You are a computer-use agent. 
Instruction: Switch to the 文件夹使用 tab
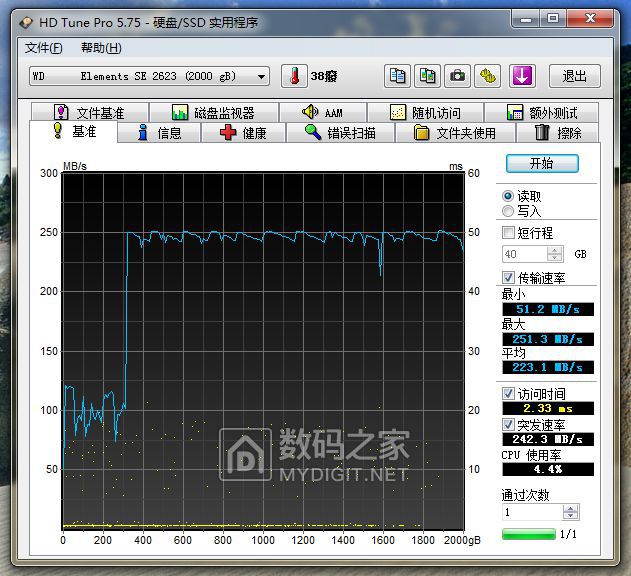click(456, 132)
